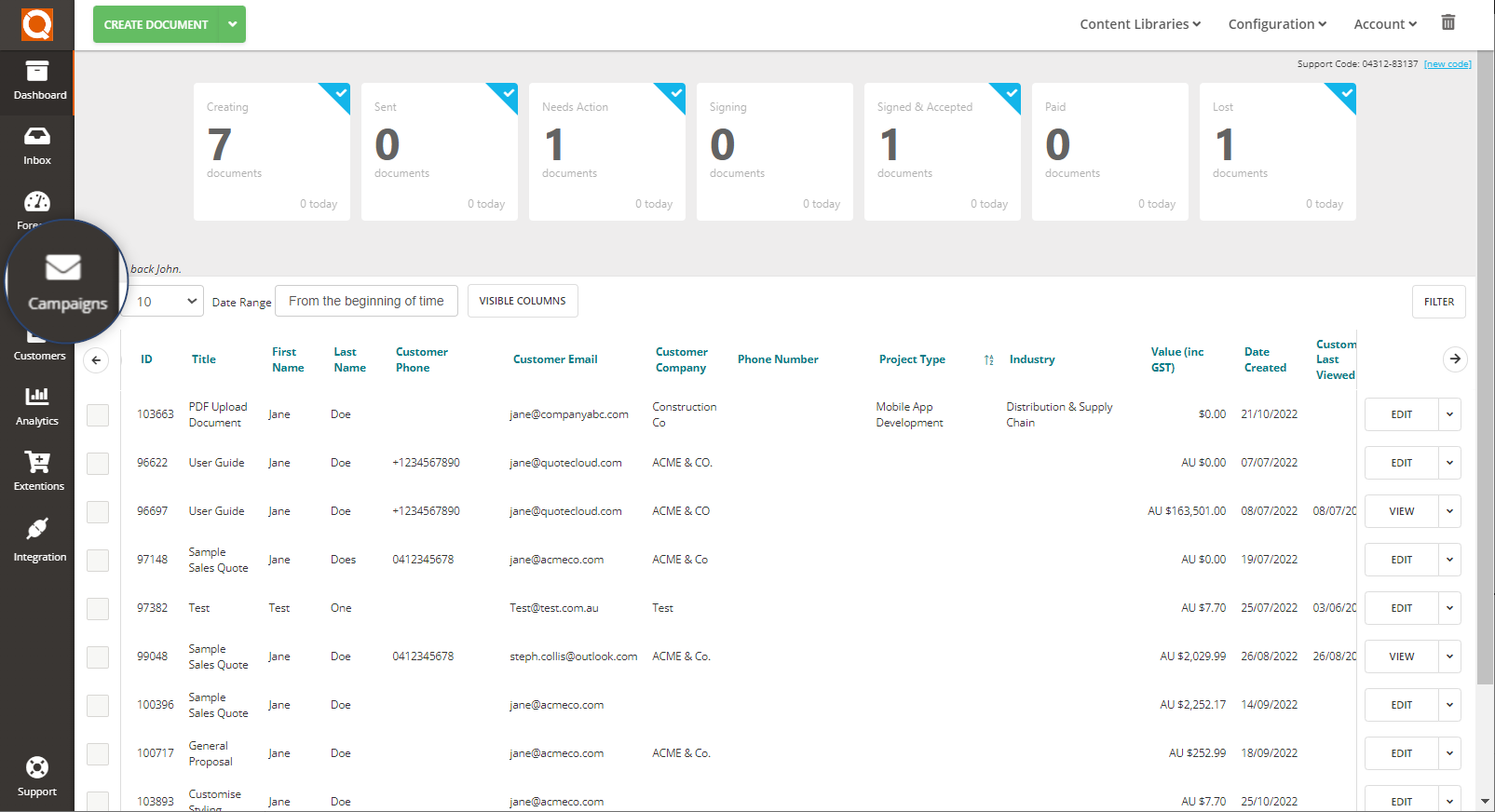Click the trash bin icon in header
This screenshot has width=1495, height=812.
[x=1447, y=22]
